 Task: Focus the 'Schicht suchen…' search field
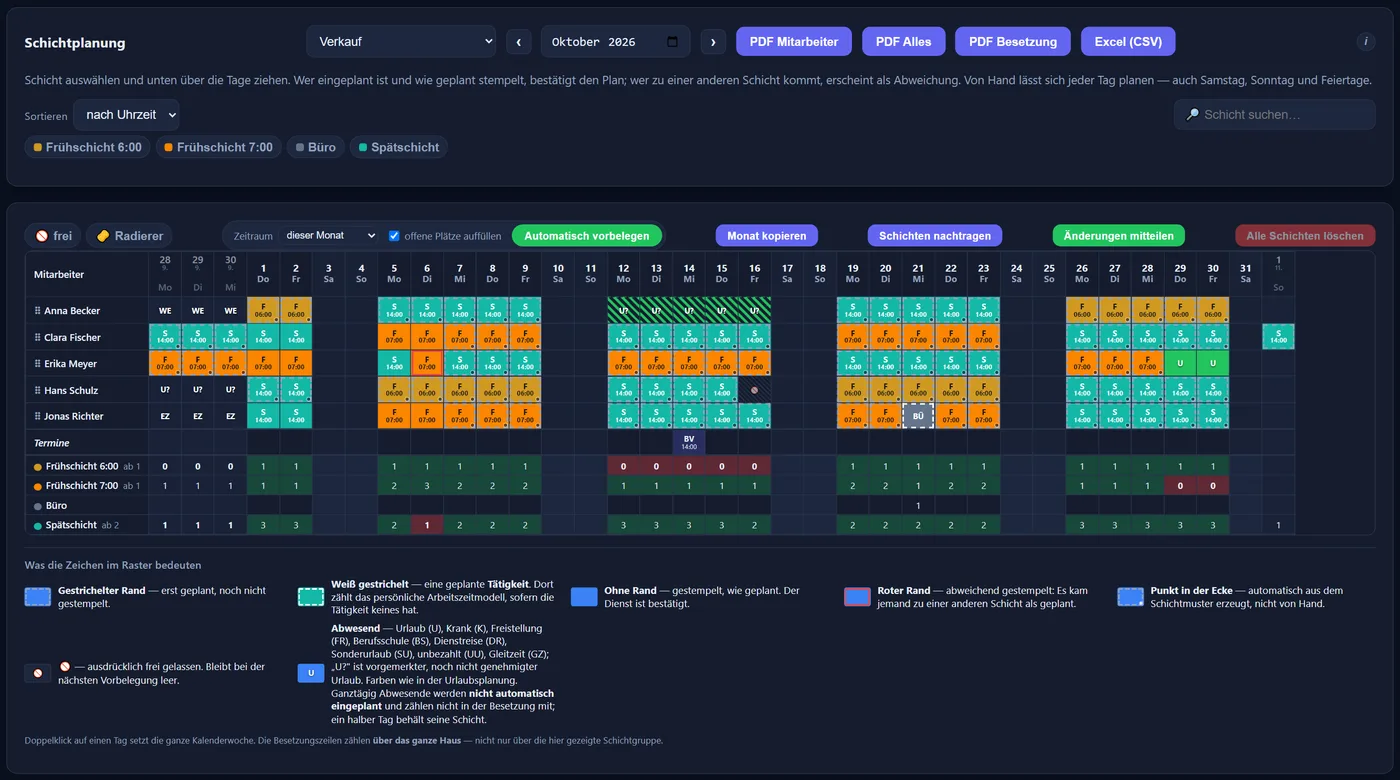(1274, 115)
